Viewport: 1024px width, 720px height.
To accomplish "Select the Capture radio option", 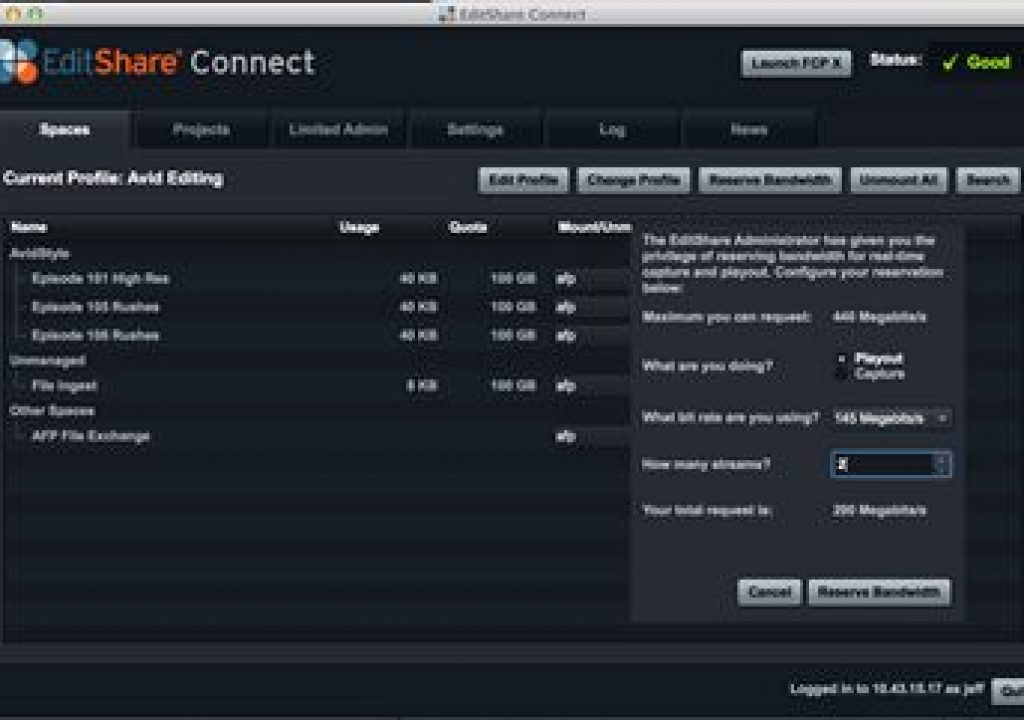I will [x=842, y=374].
